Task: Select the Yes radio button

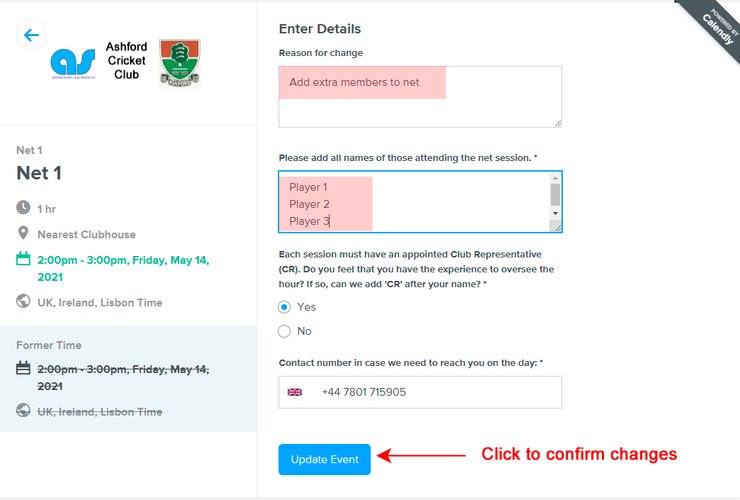Action: [285, 307]
